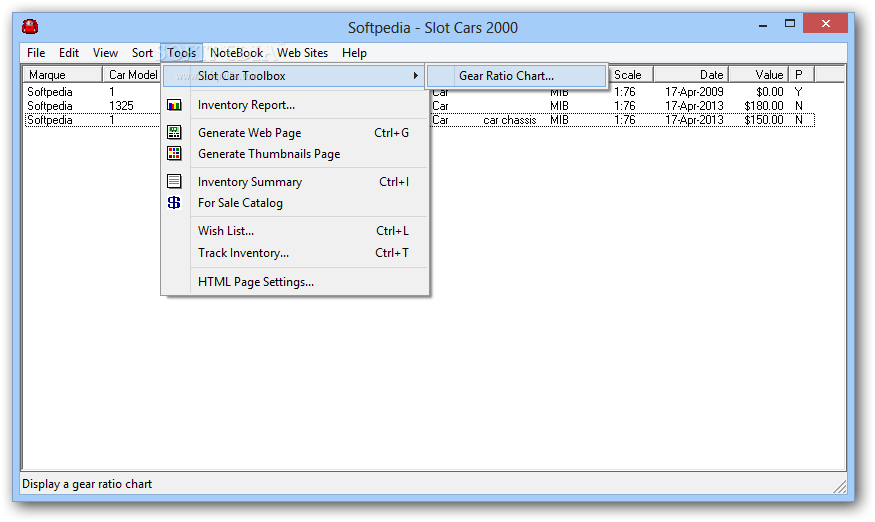
Task: Choose Inventory Report from Tools menu
Action: tap(296, 105)
